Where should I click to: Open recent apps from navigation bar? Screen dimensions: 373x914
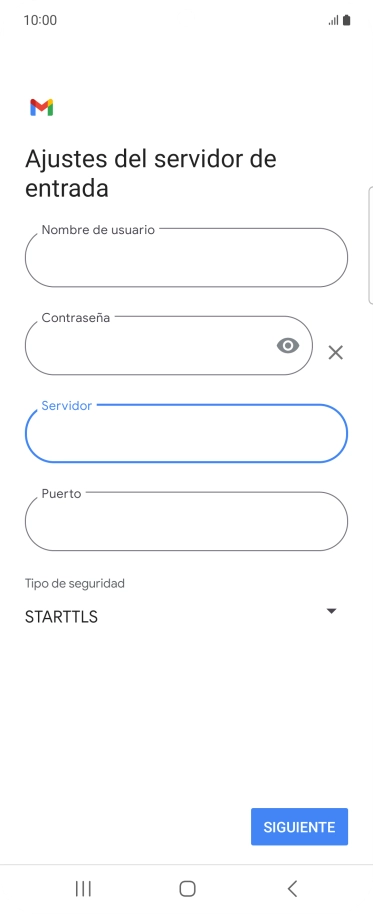83,888
